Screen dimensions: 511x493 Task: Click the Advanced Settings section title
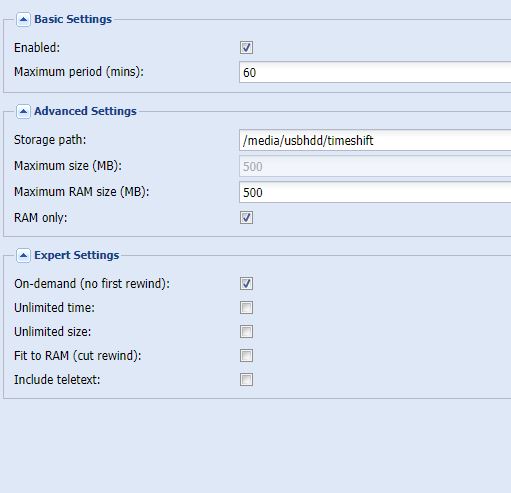[x=85, y=111]
